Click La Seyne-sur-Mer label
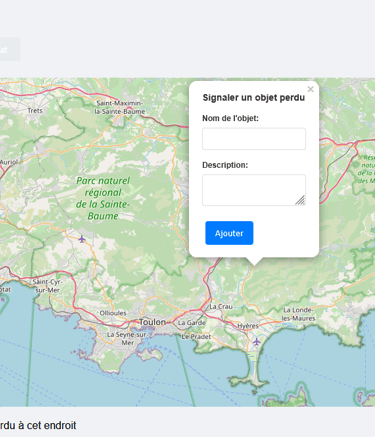The width and height of the screenshot is (375, 437). (127, 338)
